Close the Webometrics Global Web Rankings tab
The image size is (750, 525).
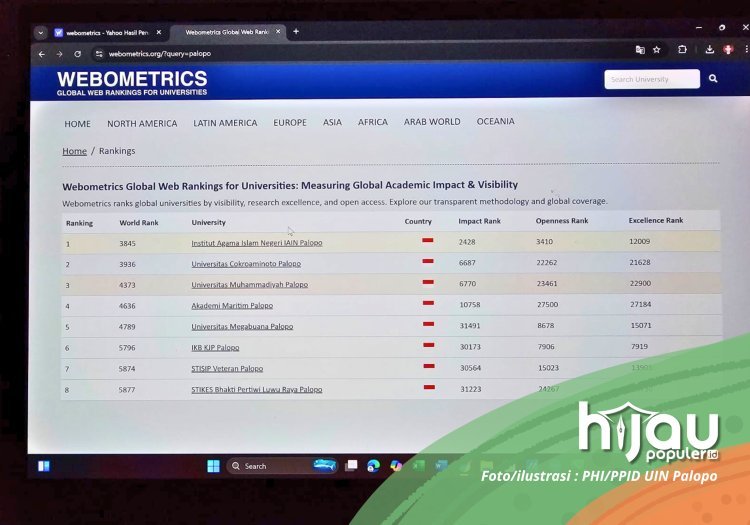[278, 32]
